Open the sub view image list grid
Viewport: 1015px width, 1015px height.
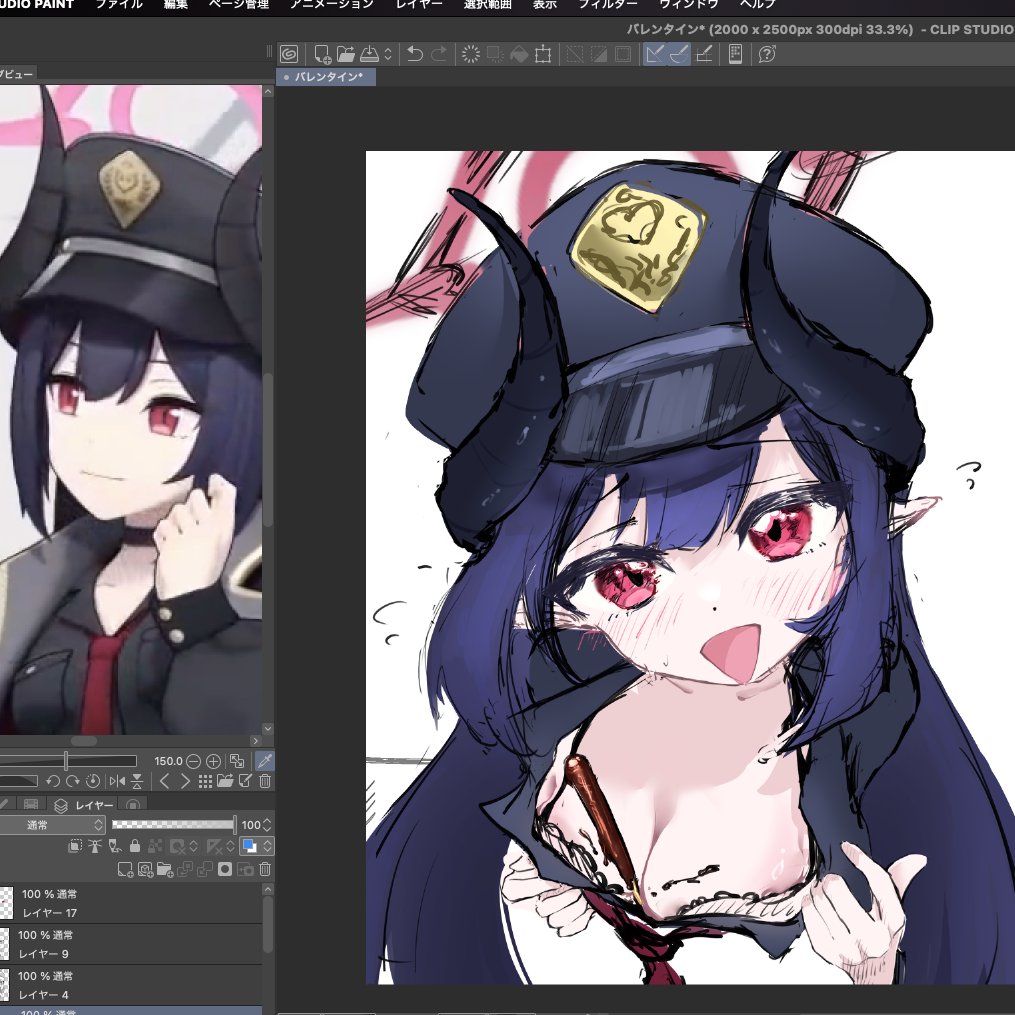click(x=205, y=781)
